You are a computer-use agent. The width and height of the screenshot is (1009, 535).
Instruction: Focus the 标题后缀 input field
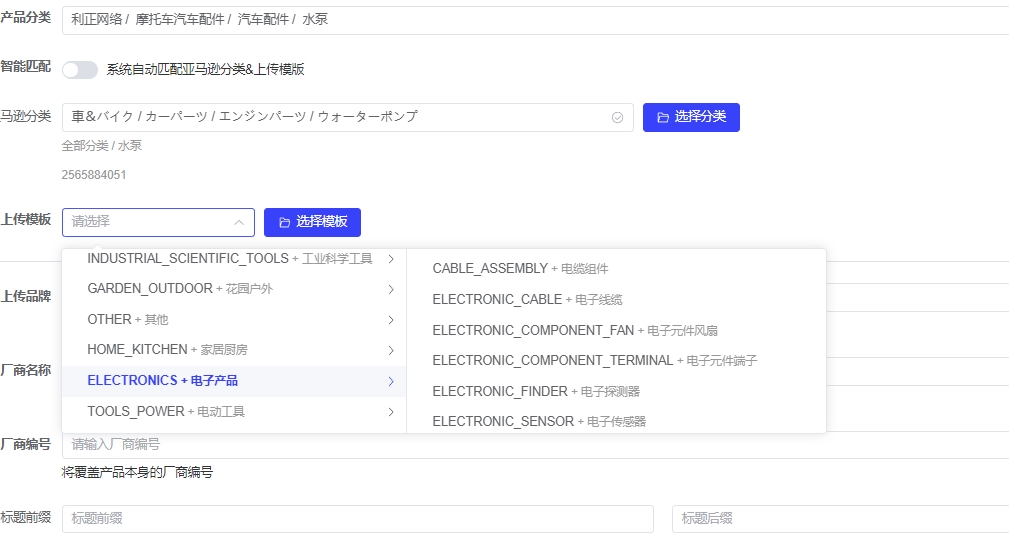[x=840, y=519]
